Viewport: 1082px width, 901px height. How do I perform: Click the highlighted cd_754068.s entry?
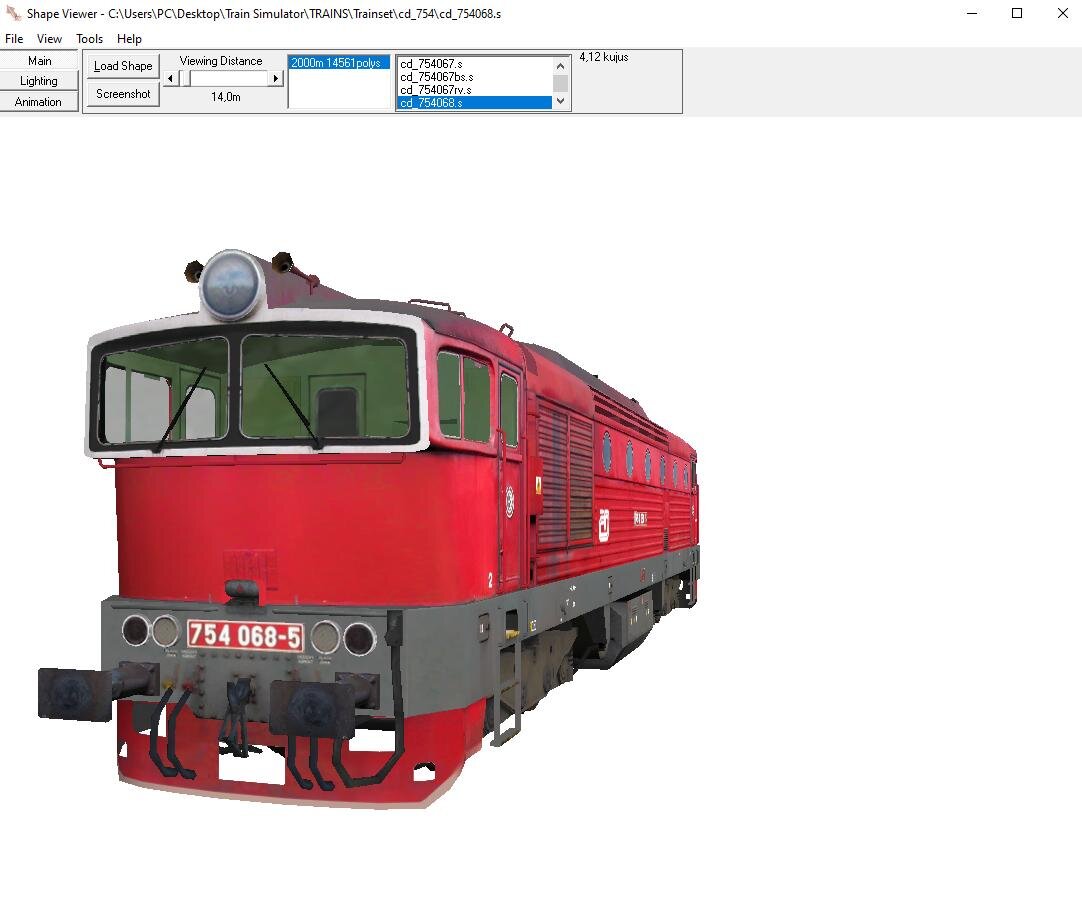pos(430,101)
